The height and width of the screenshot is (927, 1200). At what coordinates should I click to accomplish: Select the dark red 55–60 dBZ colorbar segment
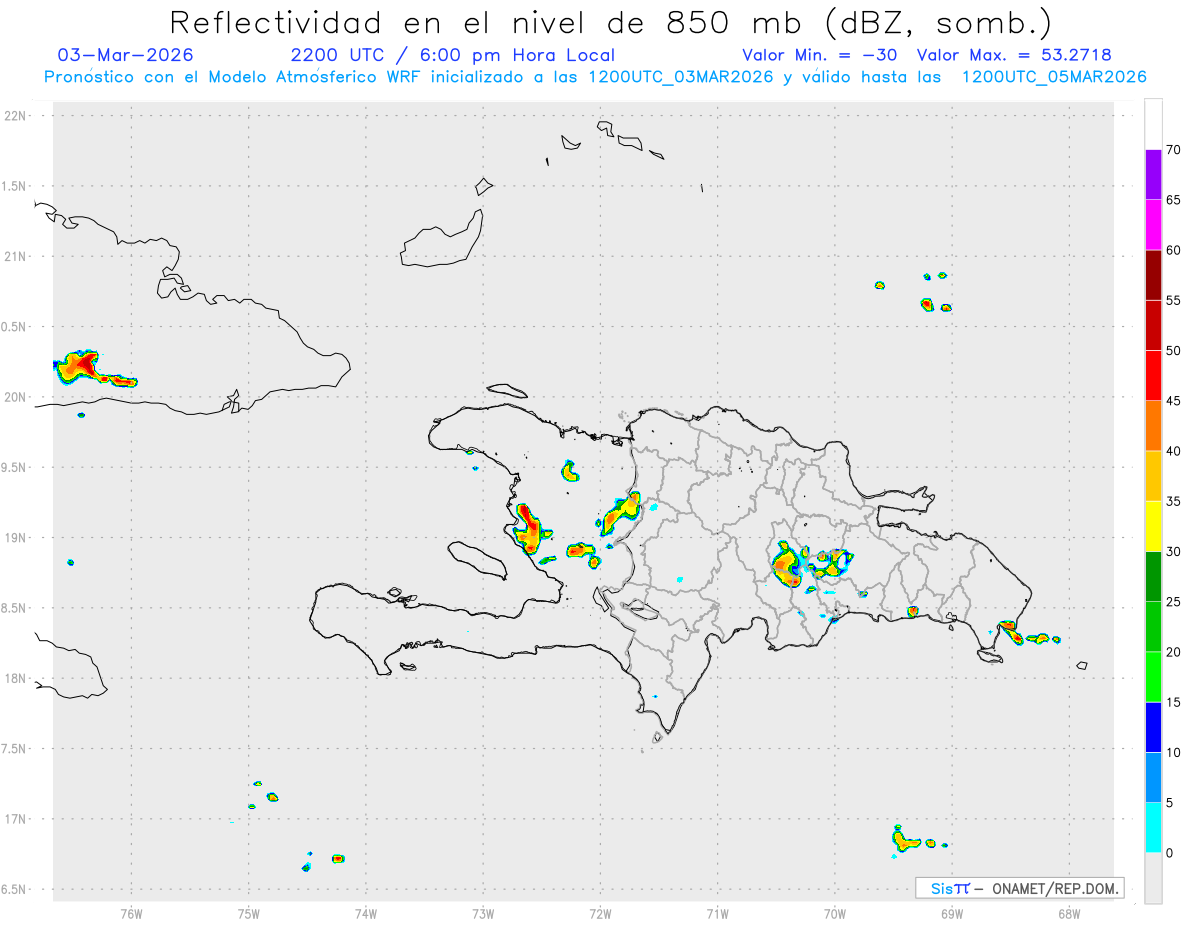pos(1153,275)
